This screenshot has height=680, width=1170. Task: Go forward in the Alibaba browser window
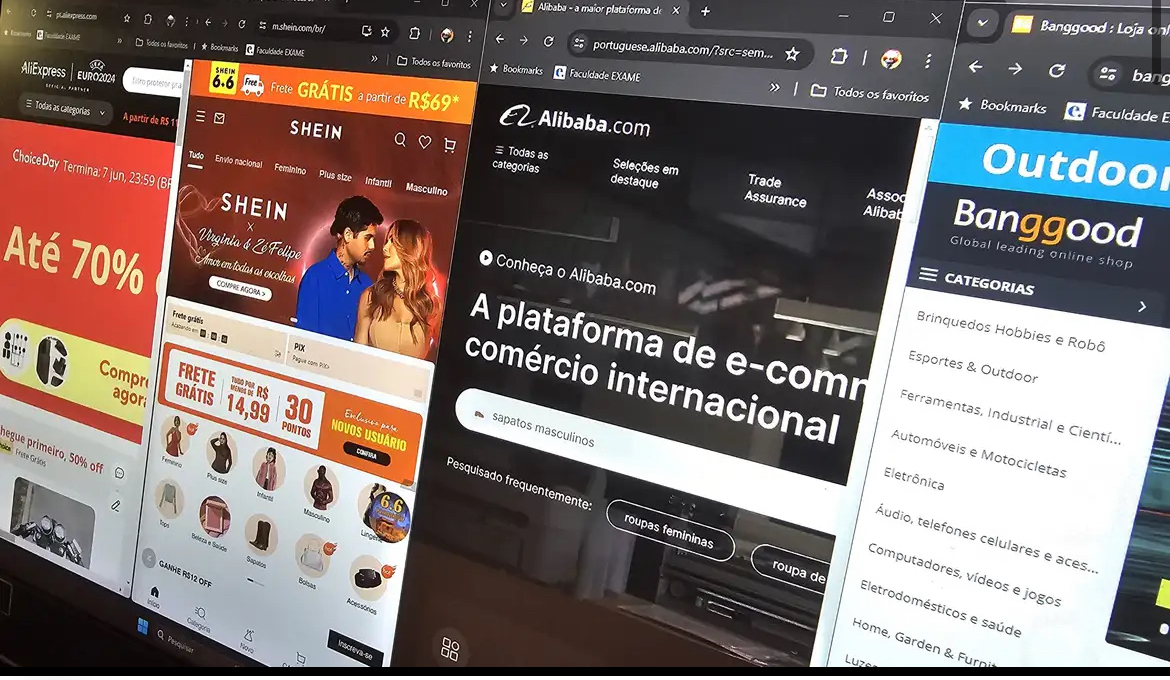524,40
